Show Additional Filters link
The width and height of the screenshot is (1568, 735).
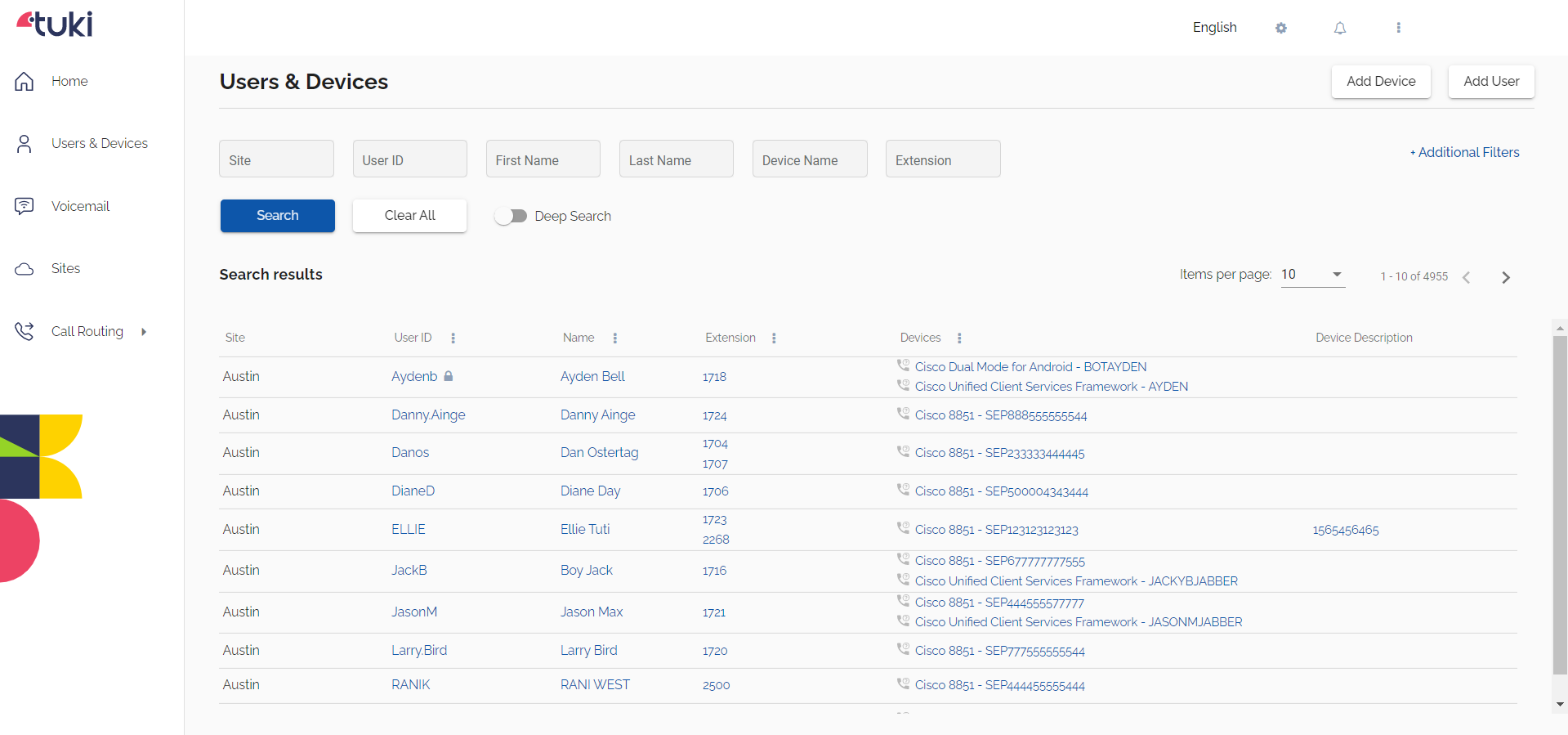click(x=1464, y=152)
